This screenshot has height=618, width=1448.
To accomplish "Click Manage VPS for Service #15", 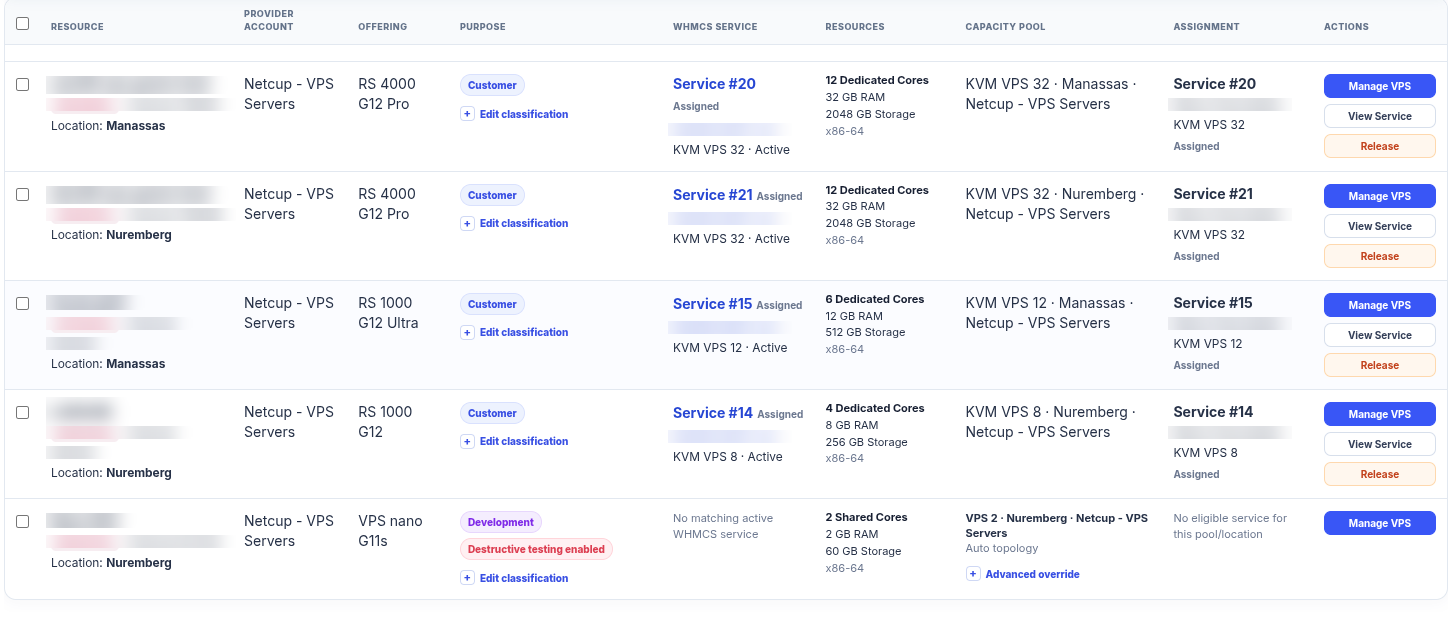I will (x=1379, y=305).
